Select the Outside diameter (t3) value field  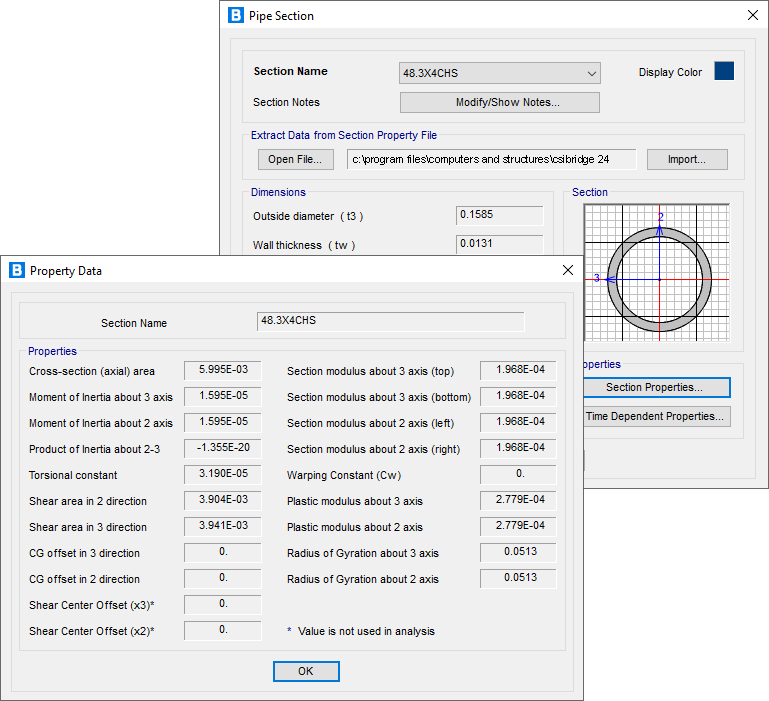pyautogui.click(x=499, y=215)
